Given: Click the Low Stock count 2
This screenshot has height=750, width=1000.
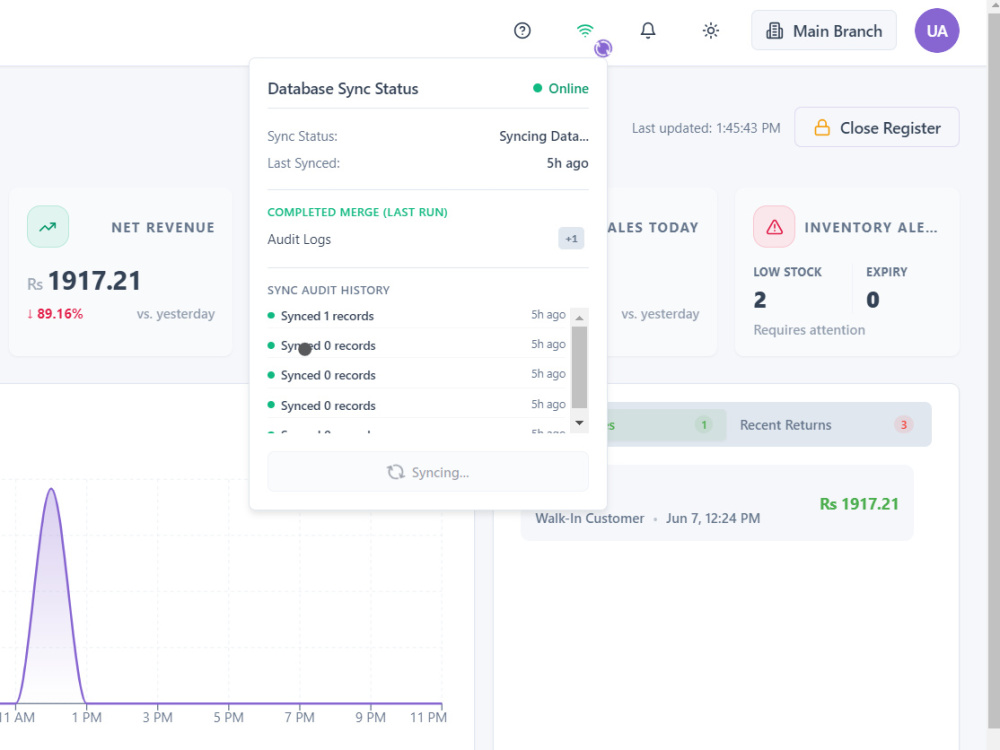Looking at the screenshot, I should (x=760, y=300).
